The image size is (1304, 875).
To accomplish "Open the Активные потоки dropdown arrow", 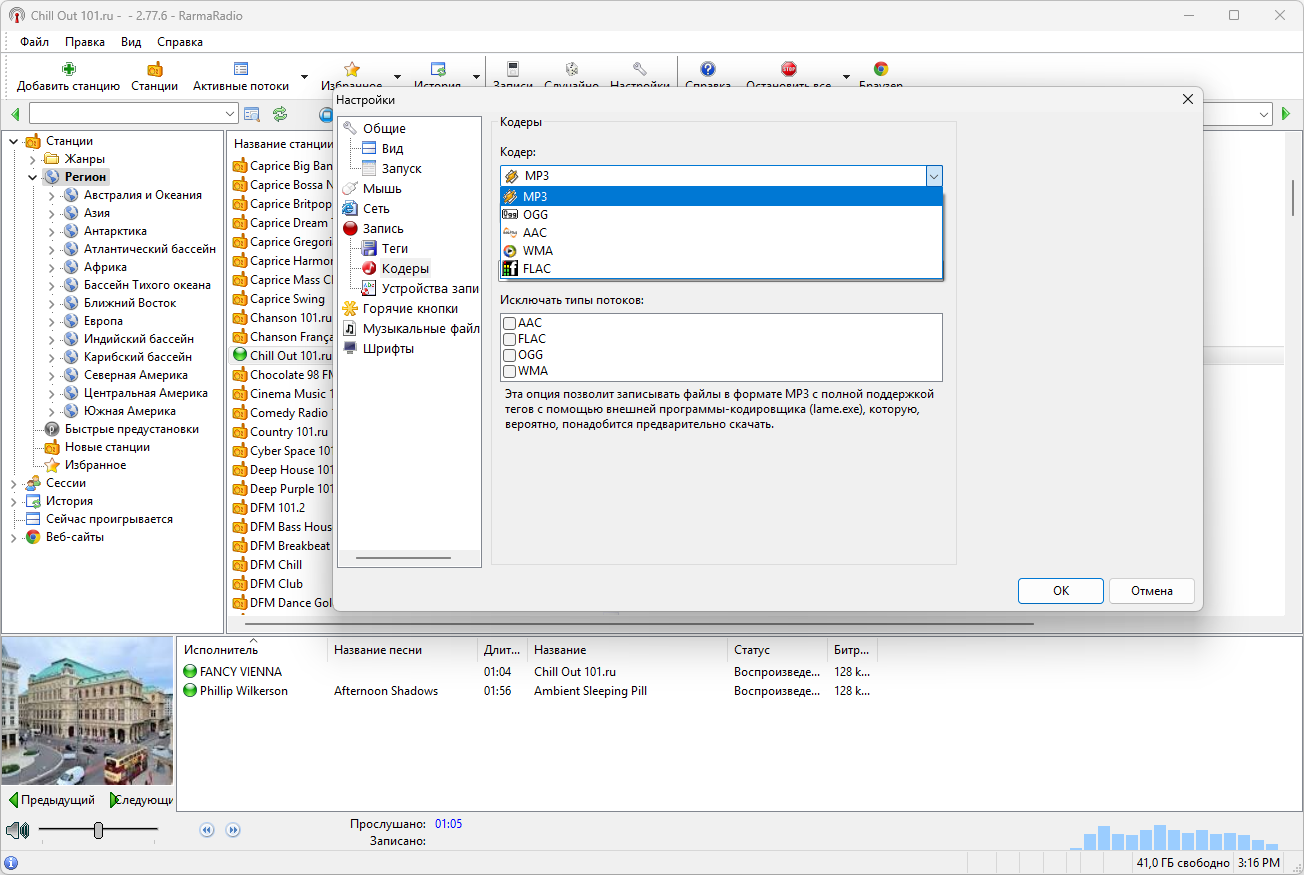I will [x=304, y=77].
